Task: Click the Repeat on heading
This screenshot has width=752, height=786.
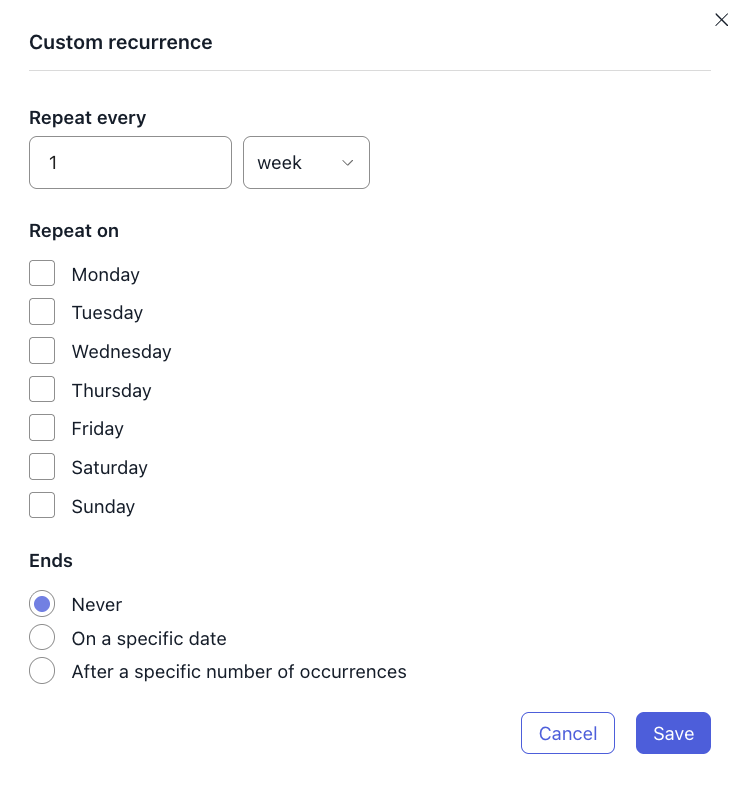Action: point(74,231)
